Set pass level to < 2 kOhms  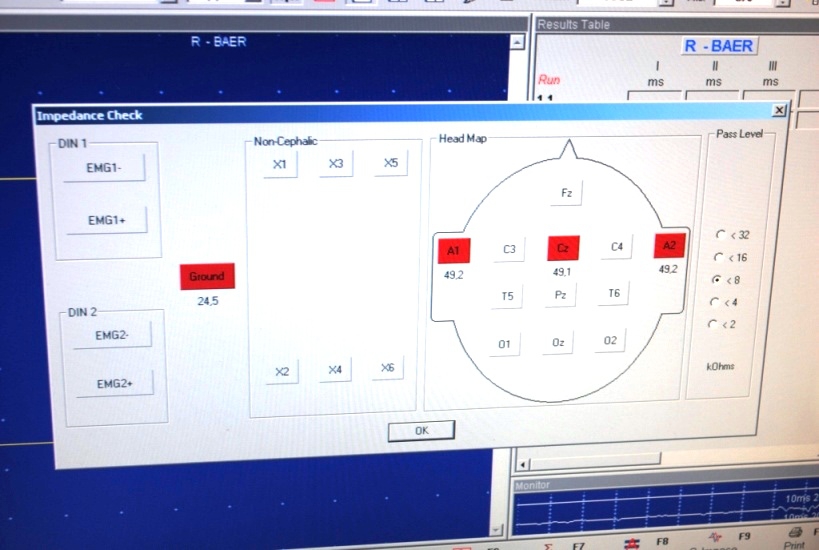point(713,324)
